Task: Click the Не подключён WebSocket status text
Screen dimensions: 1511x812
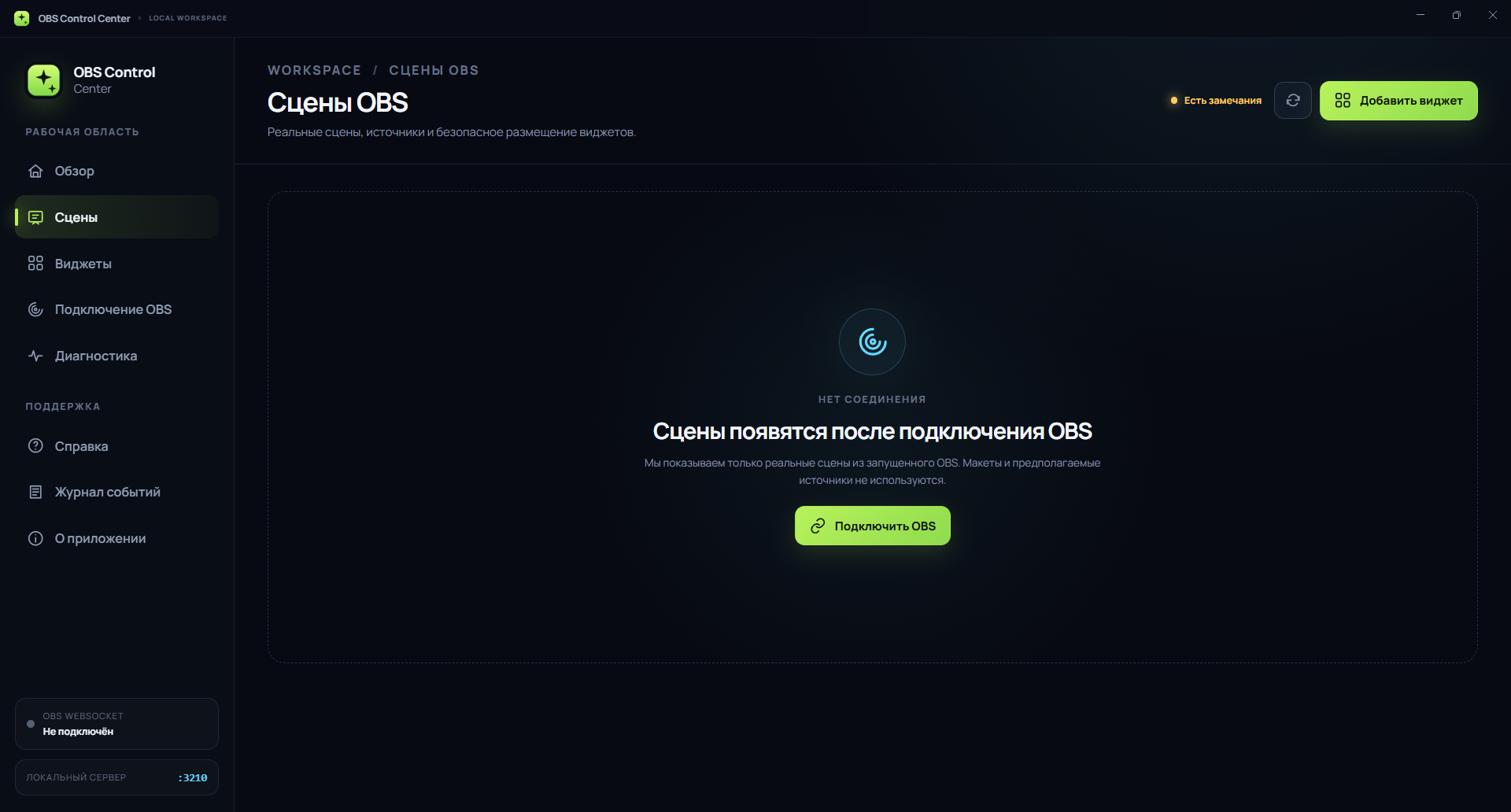Action: click(78, 732)
